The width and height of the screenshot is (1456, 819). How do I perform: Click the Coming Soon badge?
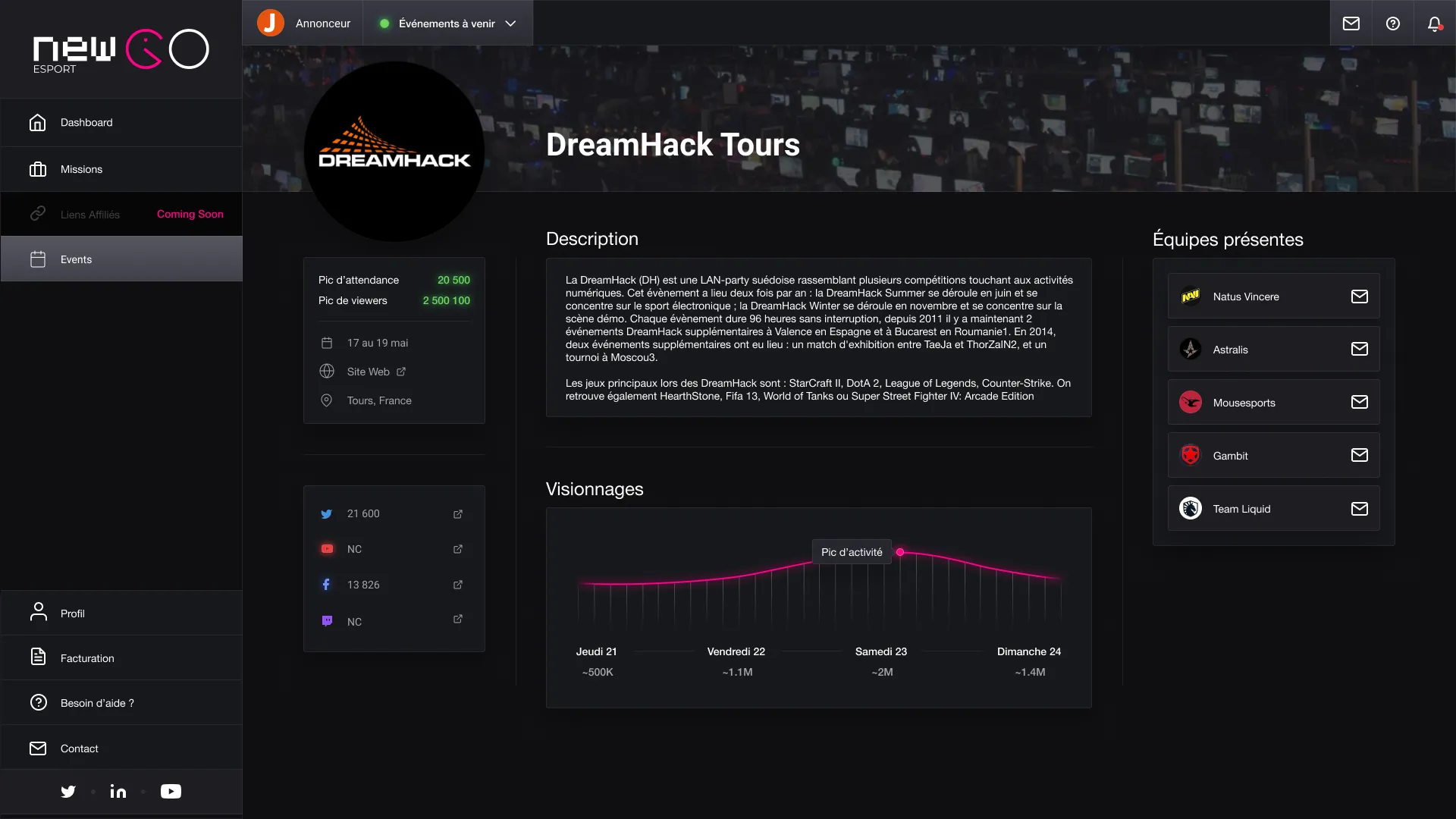pos(190,214)
